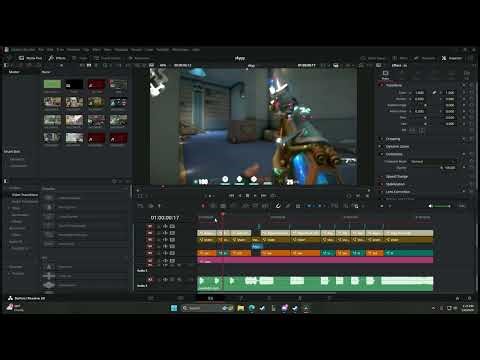Viewport: 480px width, 360px height.
Task: Play the timeline in reverse
Action: click(240, 196)
